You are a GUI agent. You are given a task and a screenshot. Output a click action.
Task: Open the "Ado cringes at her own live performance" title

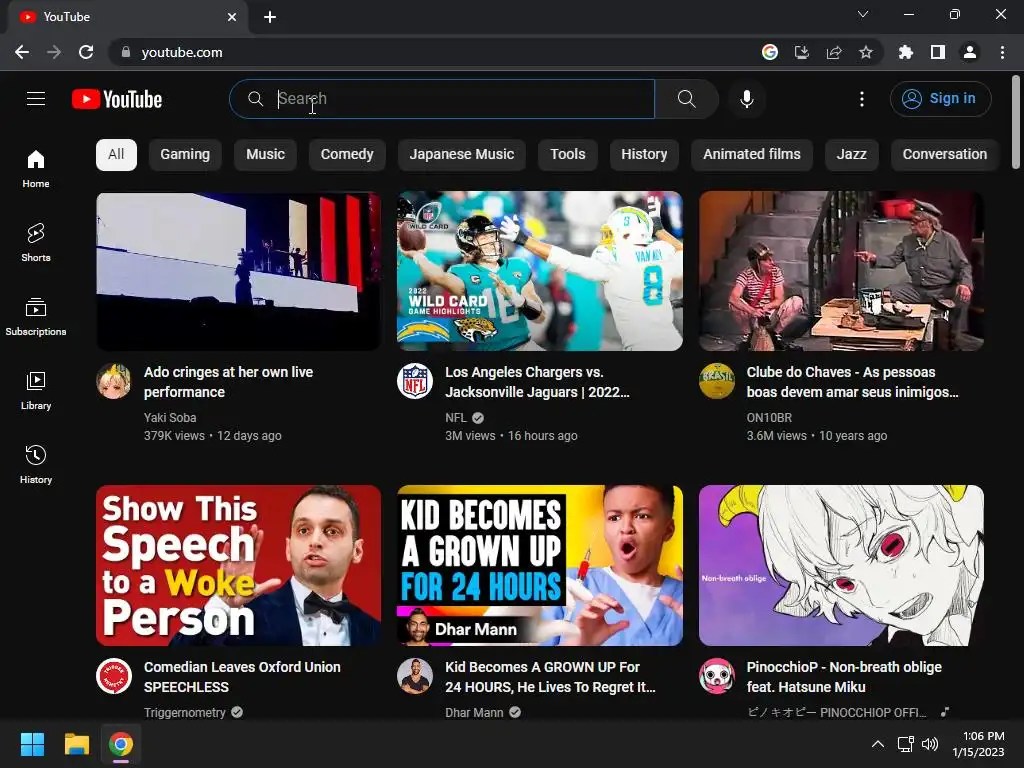click(229, 382)
